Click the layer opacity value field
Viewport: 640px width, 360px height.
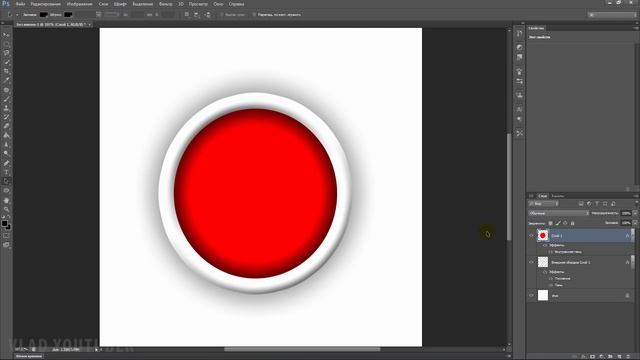point(626,213)
